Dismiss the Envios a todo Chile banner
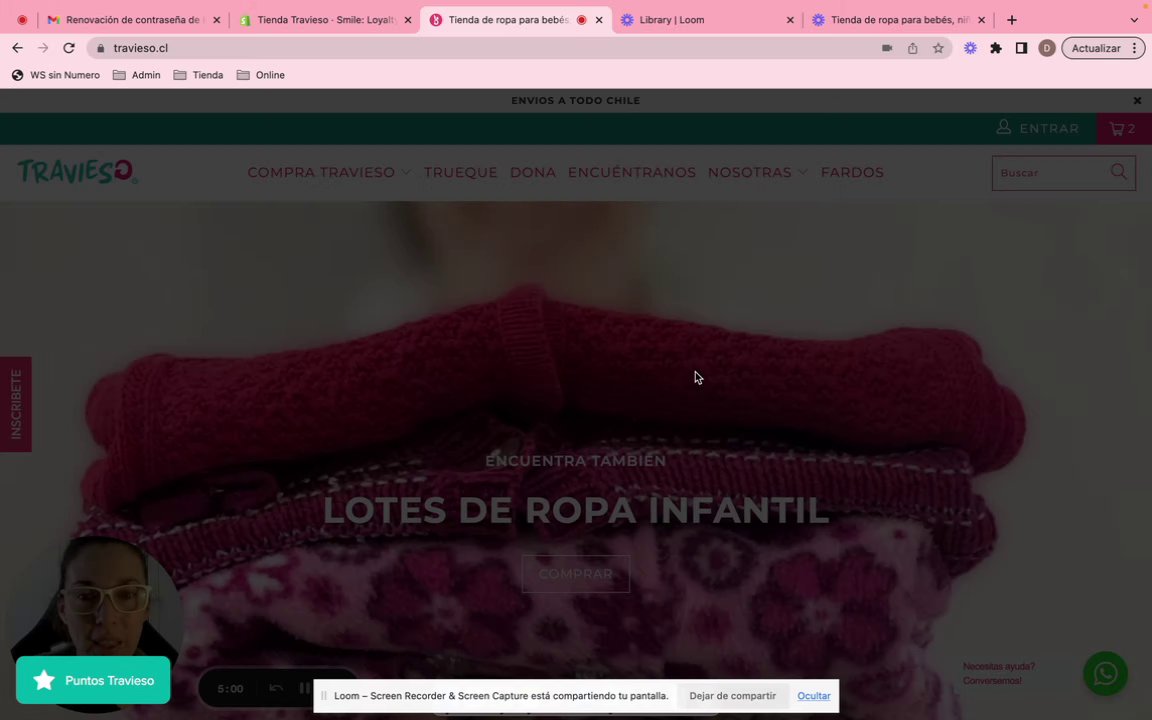1152x720 pixels. pos(1137,101)
